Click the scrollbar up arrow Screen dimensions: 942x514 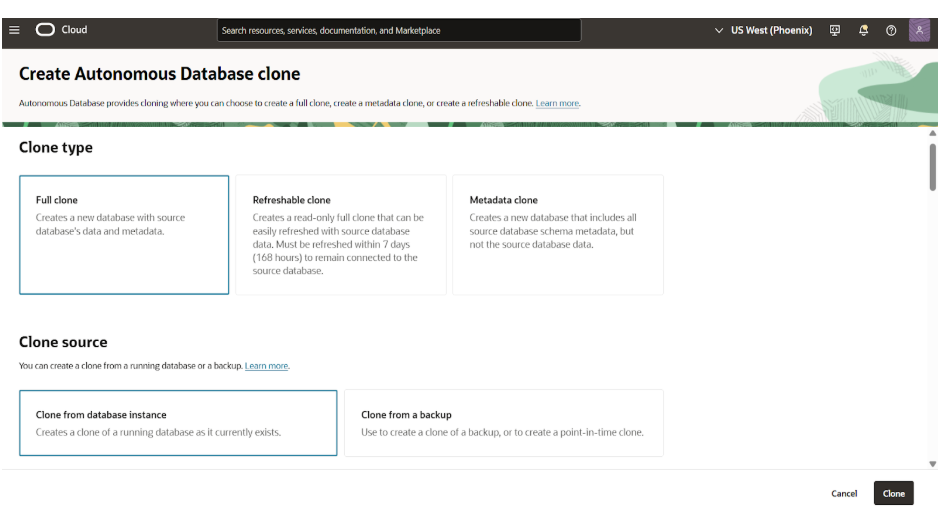[932, 133]
